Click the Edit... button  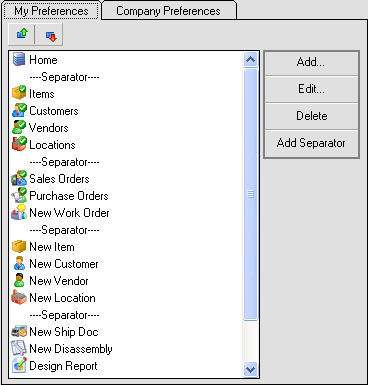click(311, 89)
